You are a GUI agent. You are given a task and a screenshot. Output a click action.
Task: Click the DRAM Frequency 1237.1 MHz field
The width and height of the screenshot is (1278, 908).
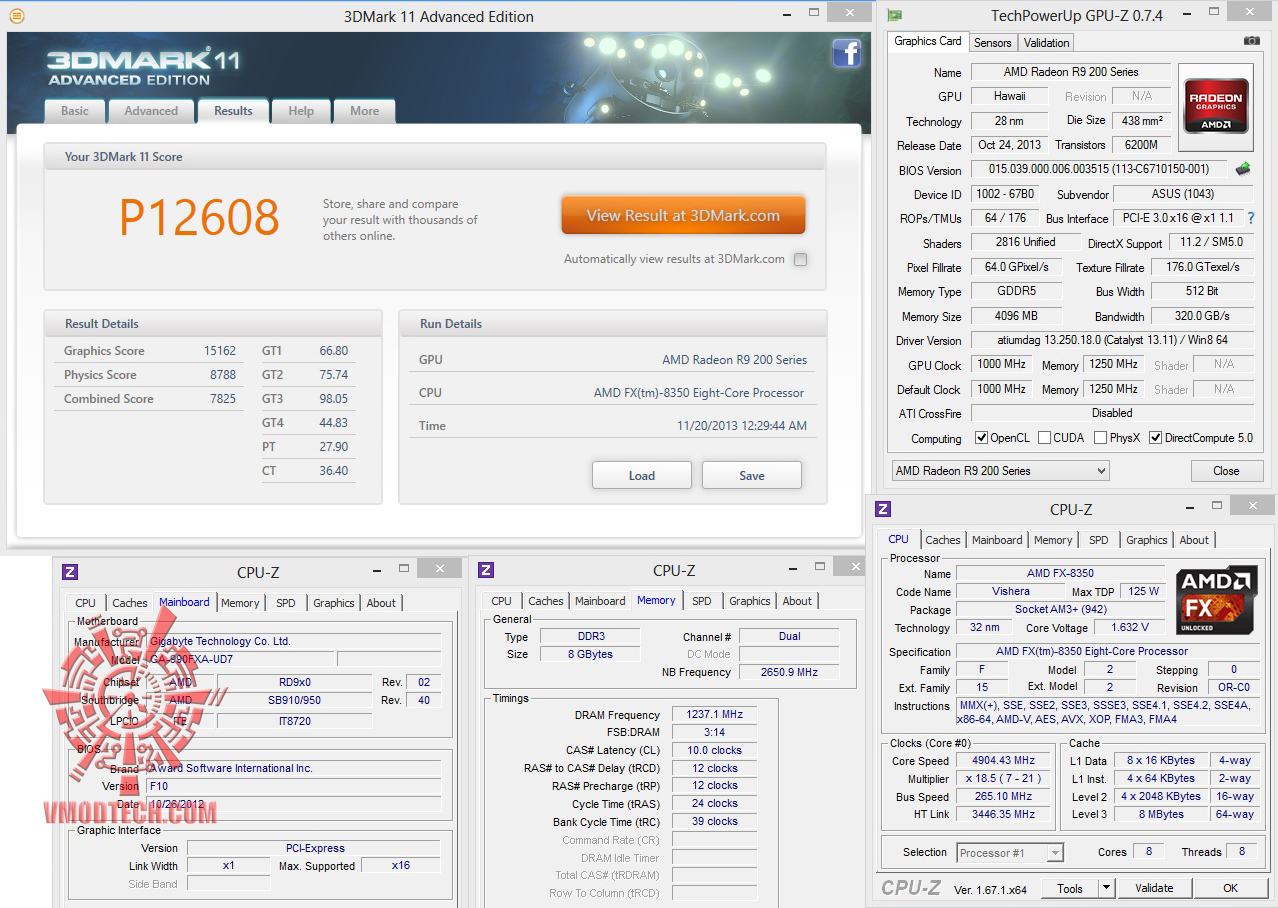pyautogui.click(x=714, y=714)
